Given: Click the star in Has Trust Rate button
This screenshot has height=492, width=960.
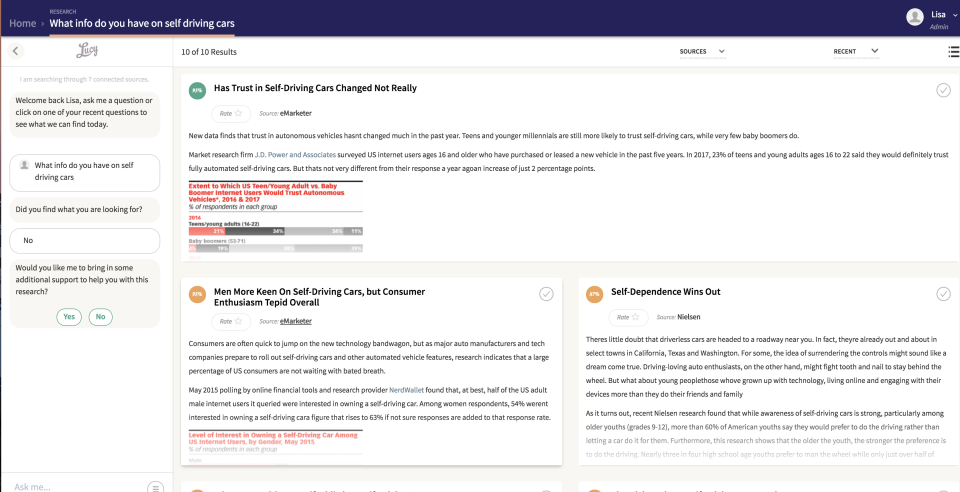Looking at the screenshot, I should pyautogui.click(x=238, y=114).
